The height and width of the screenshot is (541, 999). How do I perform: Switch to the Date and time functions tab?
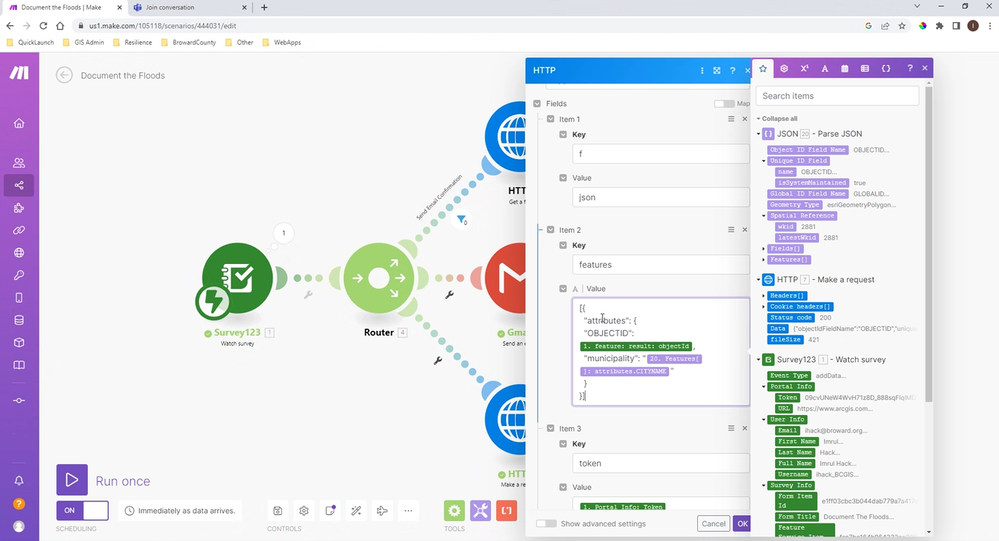tap(845, 68)
